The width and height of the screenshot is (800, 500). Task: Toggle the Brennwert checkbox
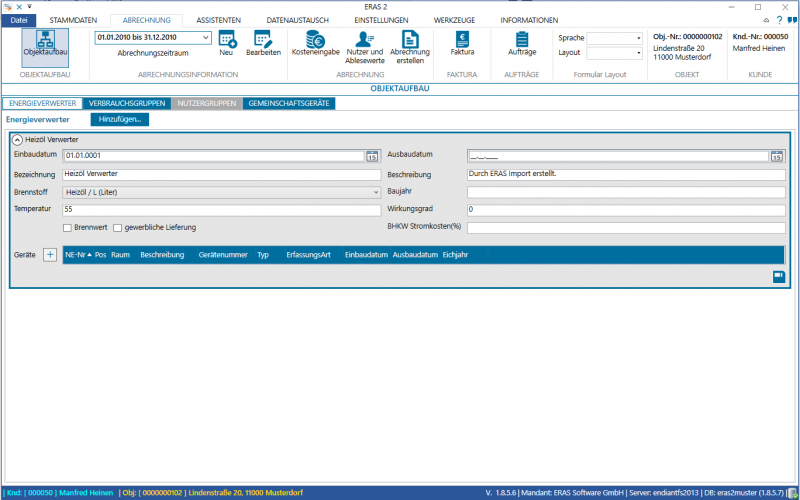coord(67,228)
